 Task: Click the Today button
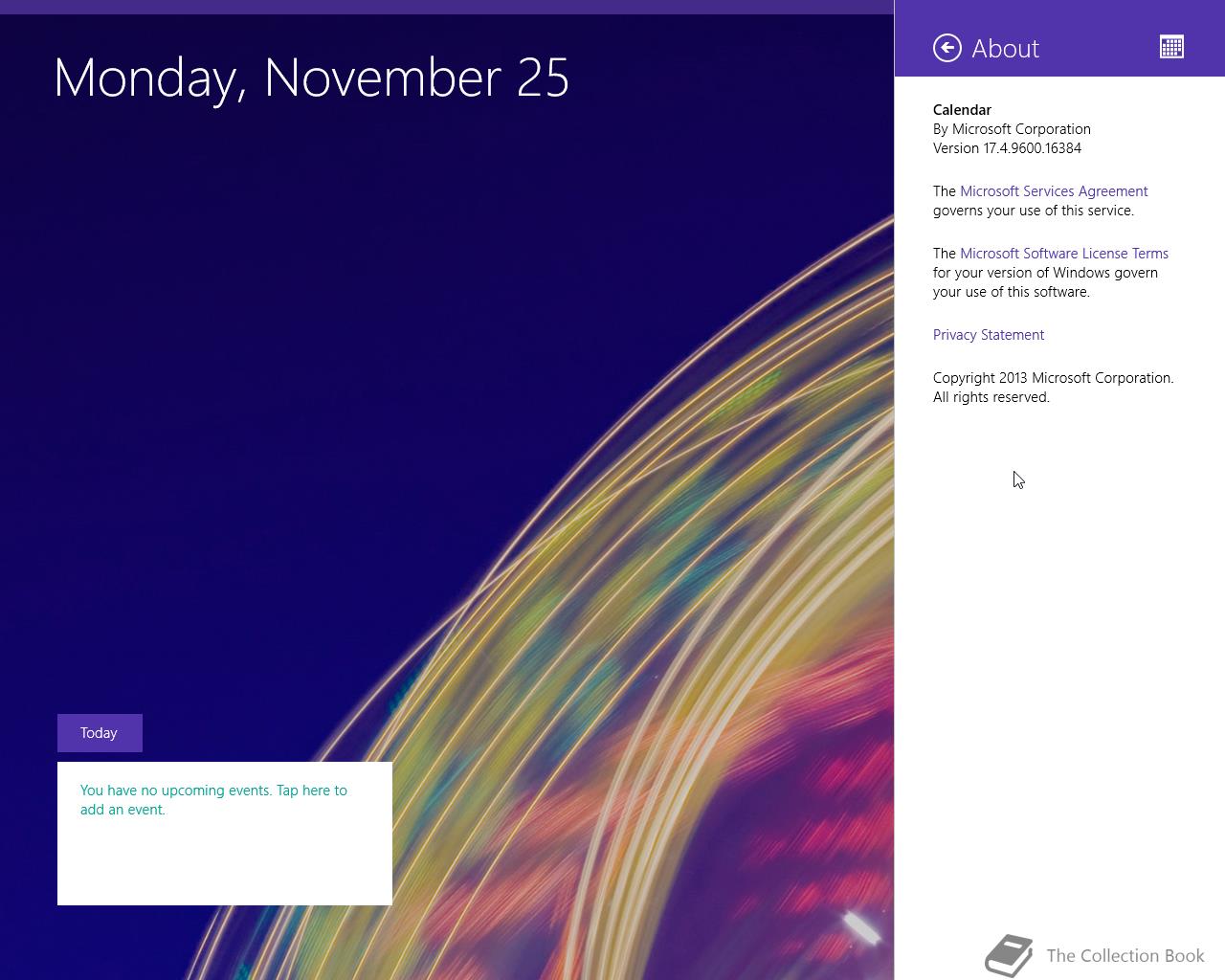pyautogui.click(x=100, y=733)
